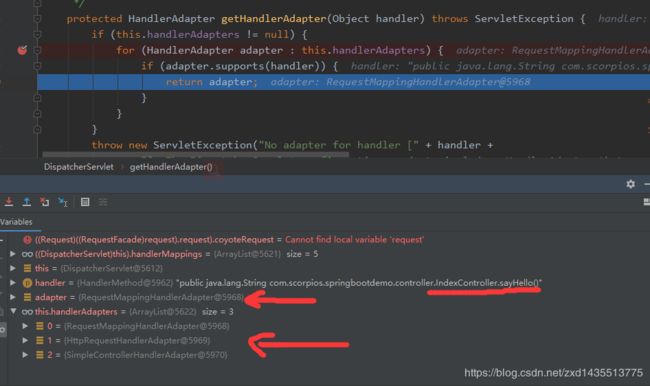Click the parameter icon next to handler
This screenshot has width=650, height=386.
tap(27, 283)
